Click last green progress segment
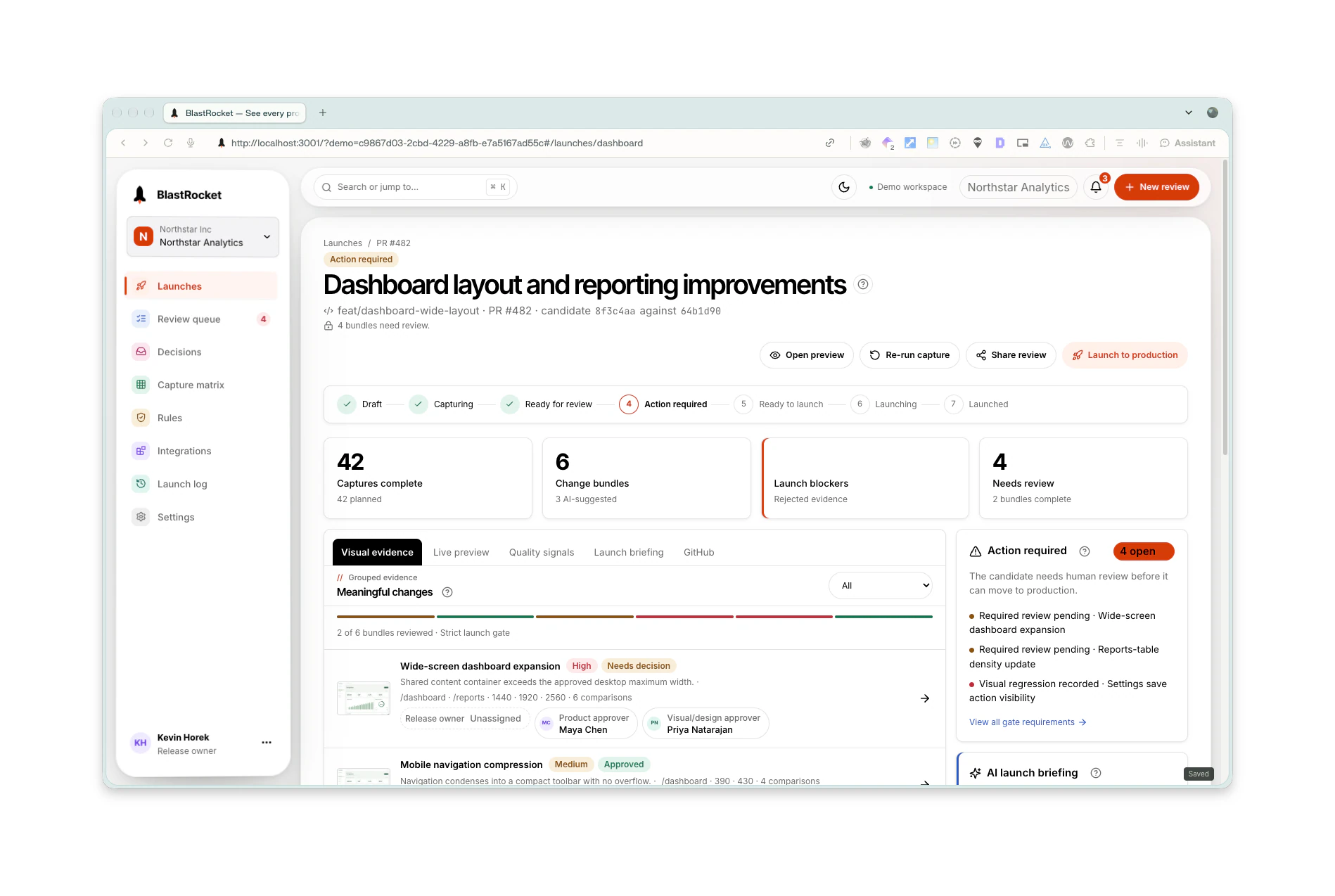Image resolution: width=1335 pixels, height=896 pixels. [883, 617]
